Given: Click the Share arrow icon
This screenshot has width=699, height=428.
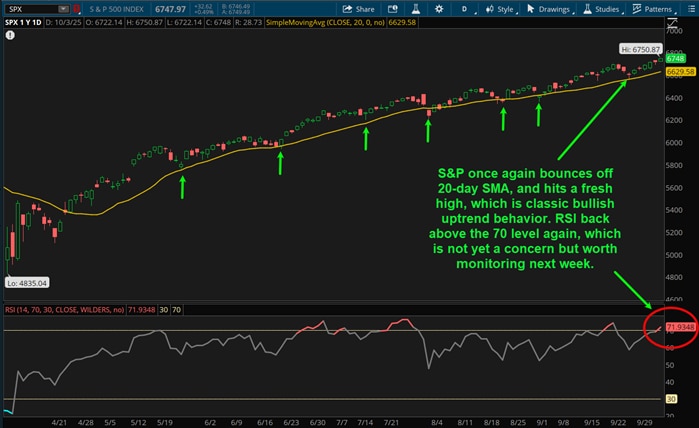Looking at the screenshot, I should click(343, 9).
